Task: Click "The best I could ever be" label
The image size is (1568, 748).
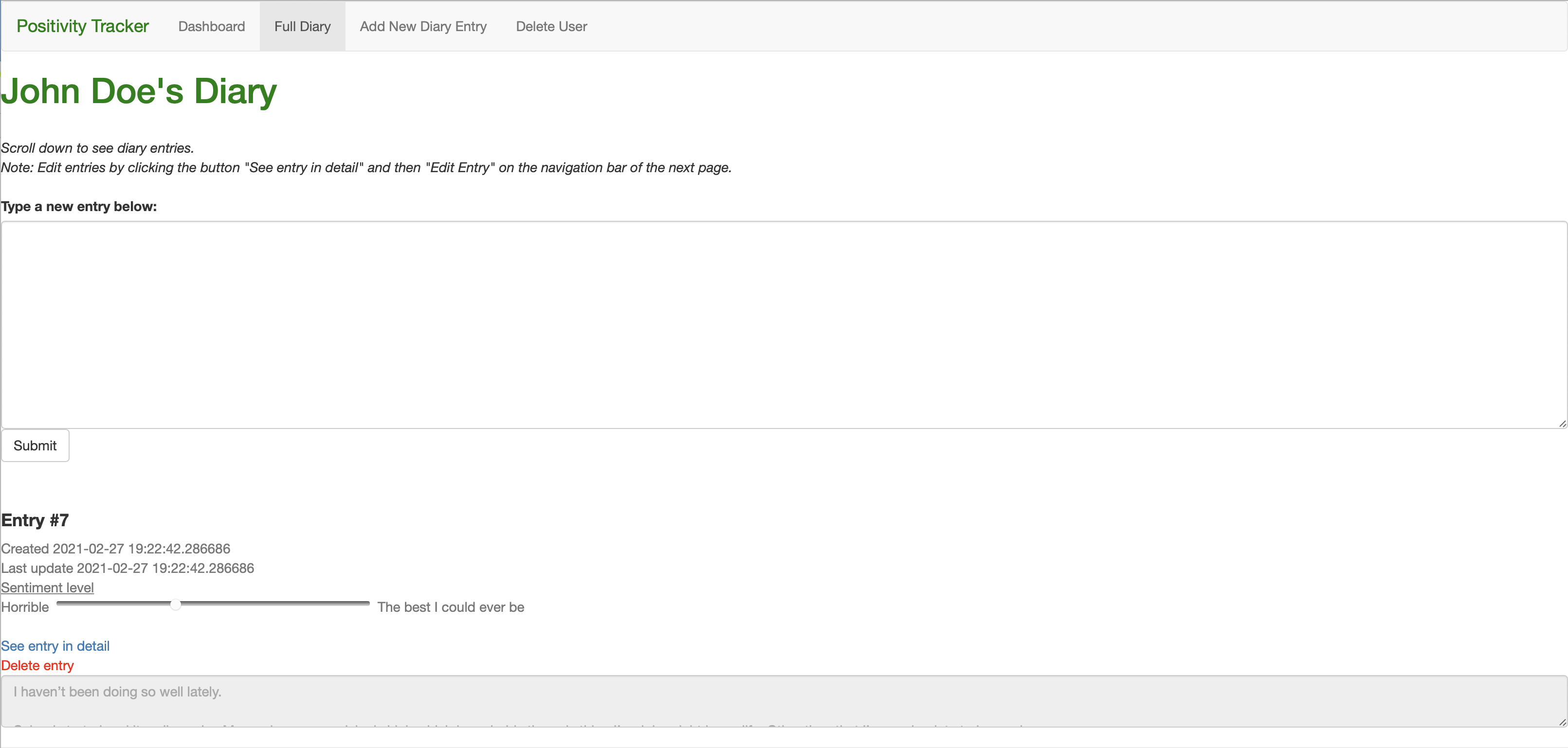Action: click(451, 607)
